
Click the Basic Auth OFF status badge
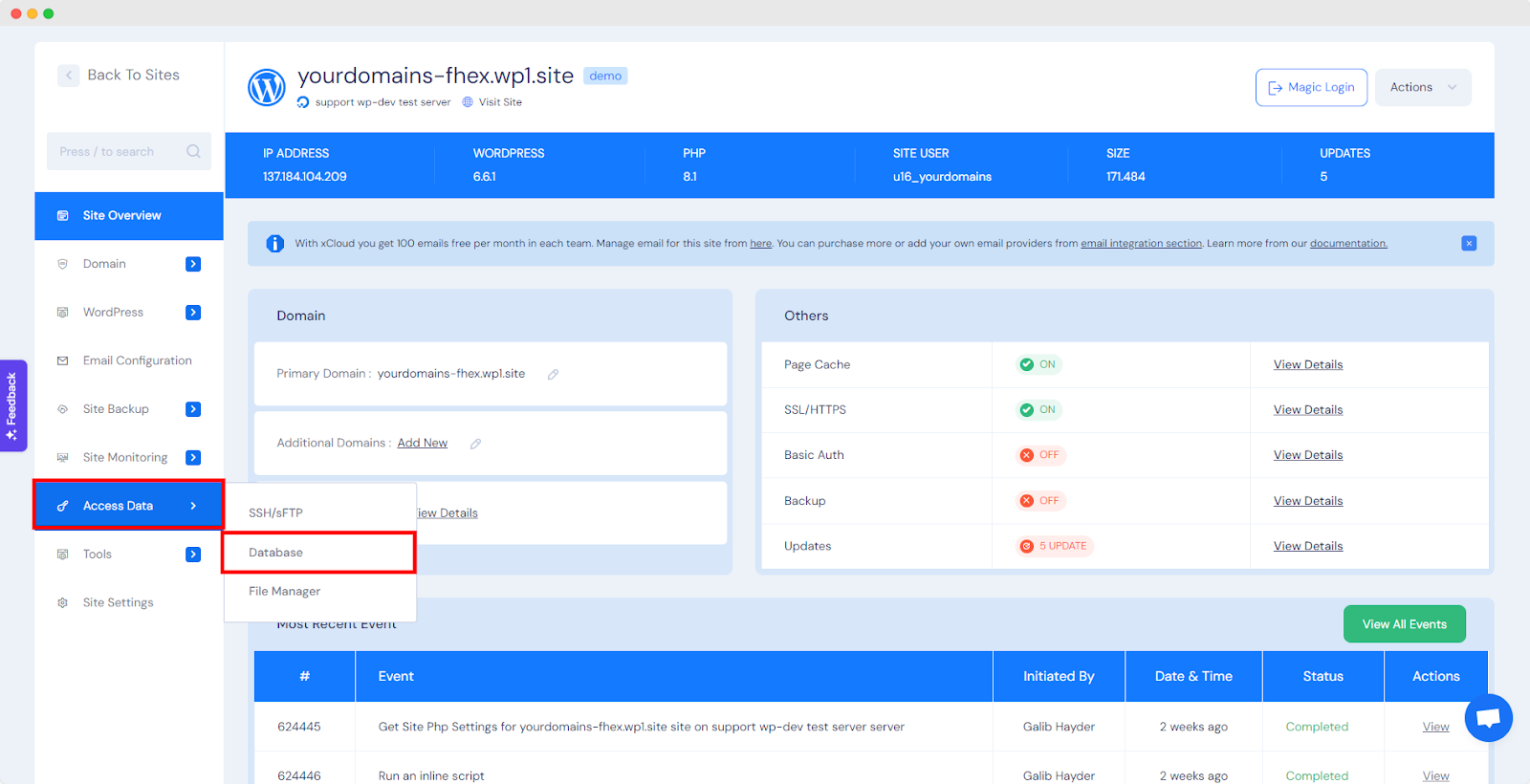coord(1040,455)
